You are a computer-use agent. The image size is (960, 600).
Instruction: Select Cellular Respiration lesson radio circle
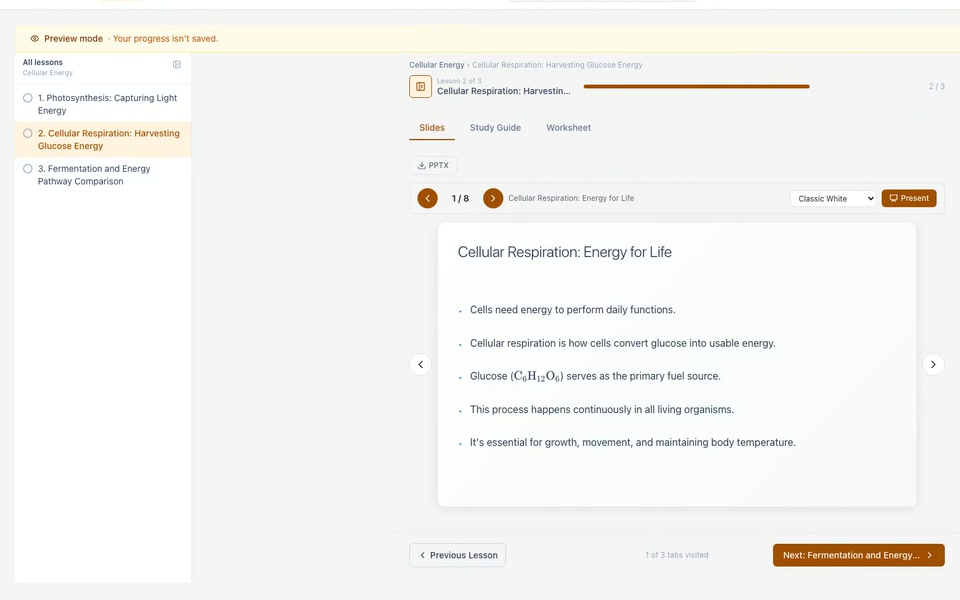tap(28, 133)
